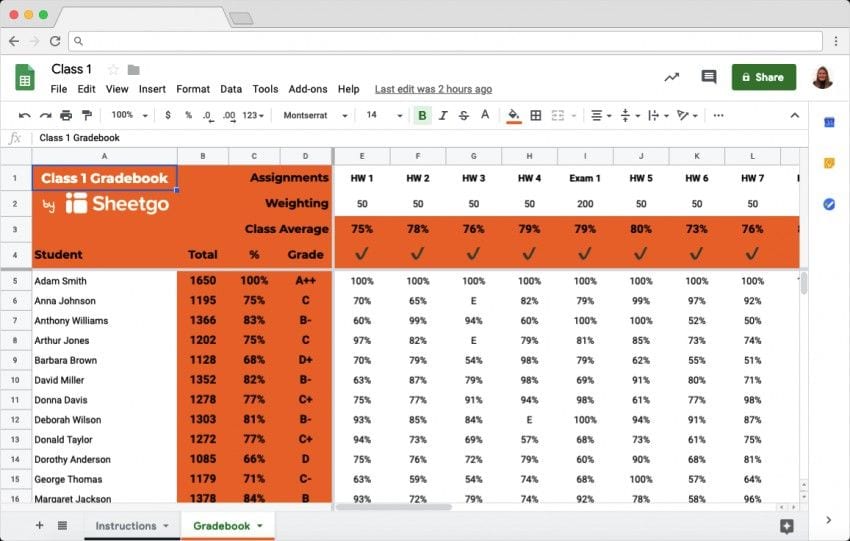This screenshot has width=850, height=541.
Task: Select the Paint format roller icon
Action: point(86,115)
